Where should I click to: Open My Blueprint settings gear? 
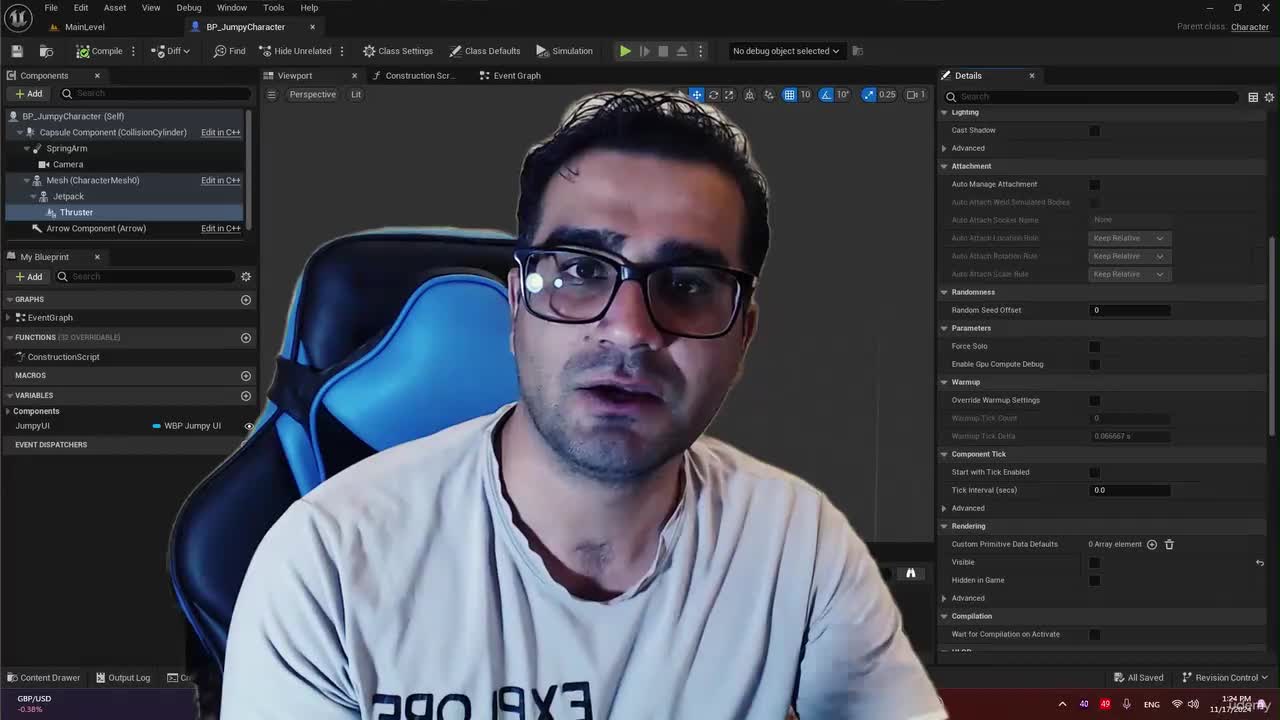[246, 276]
